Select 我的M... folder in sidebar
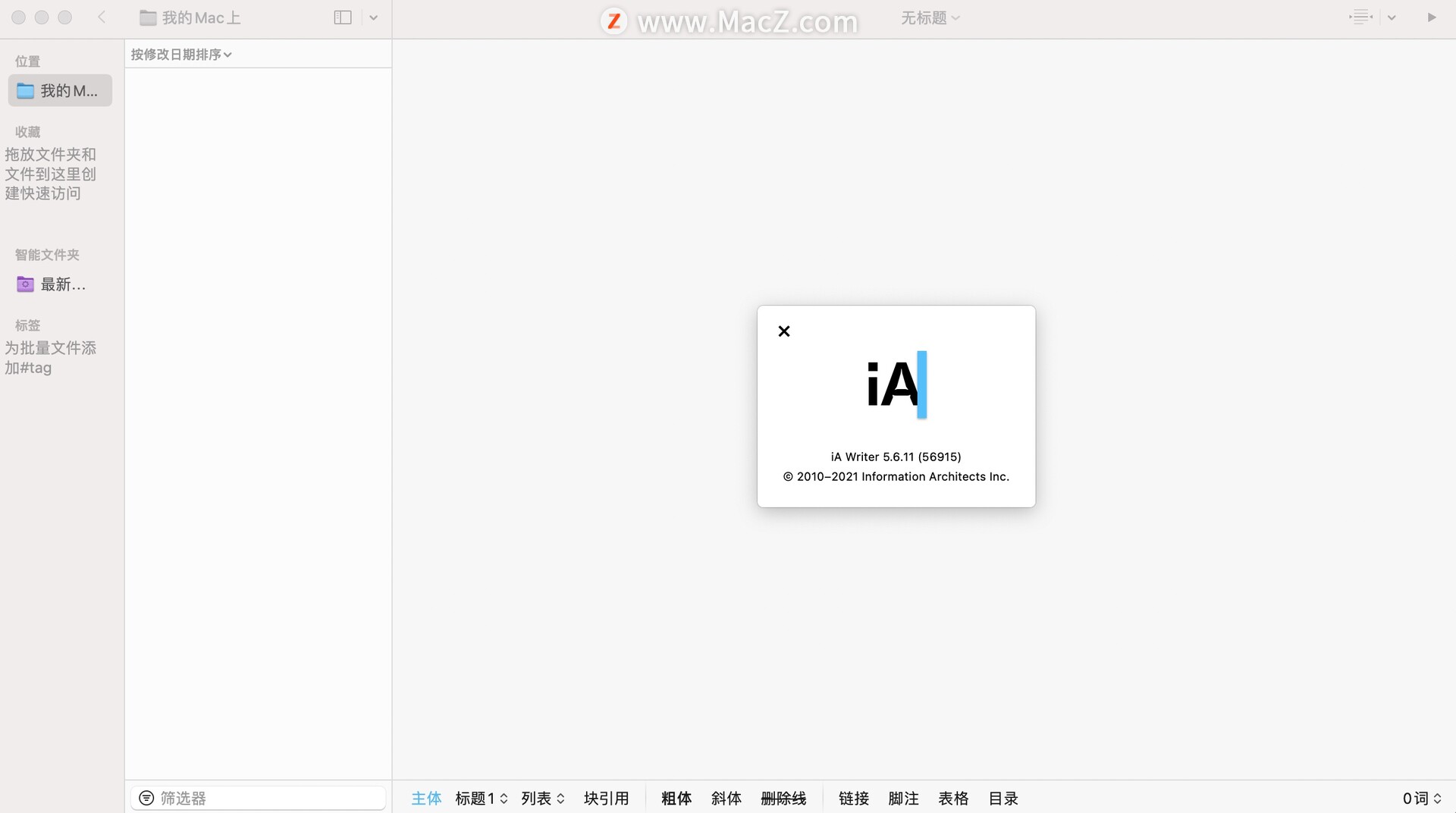Viewport: 1456px width, 813px height. (x=60, y=91)
